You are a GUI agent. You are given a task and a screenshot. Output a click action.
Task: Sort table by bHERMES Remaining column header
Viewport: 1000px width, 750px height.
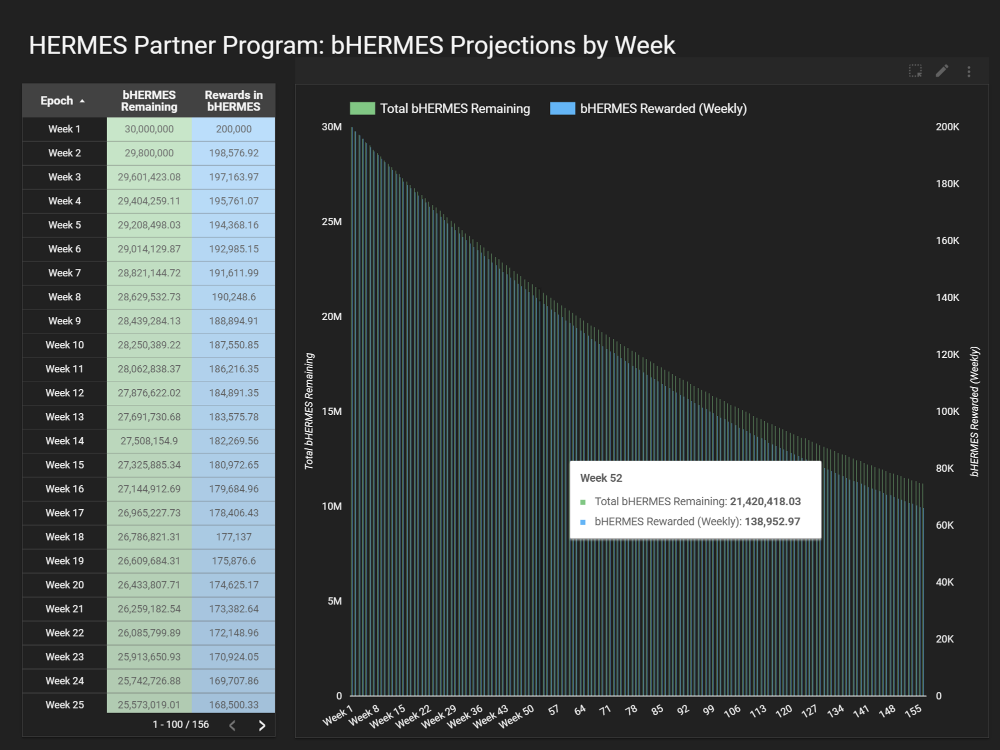pos(149,101)
